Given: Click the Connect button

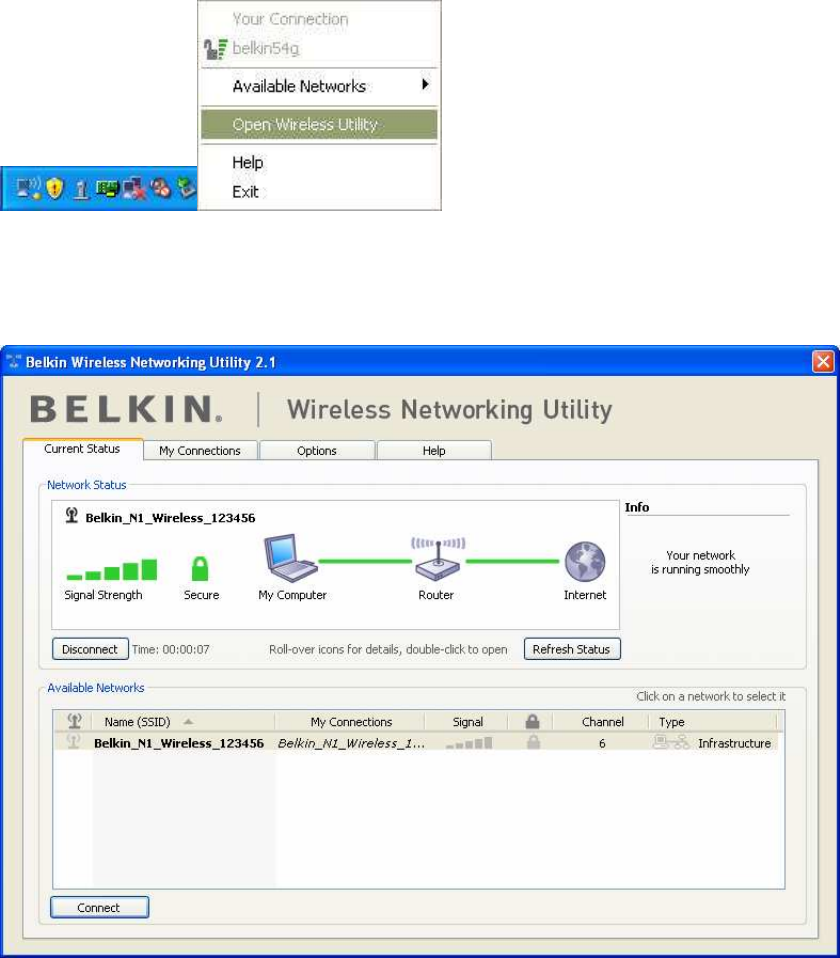Looking at the screenshot, I should click(x=99, y=908).
